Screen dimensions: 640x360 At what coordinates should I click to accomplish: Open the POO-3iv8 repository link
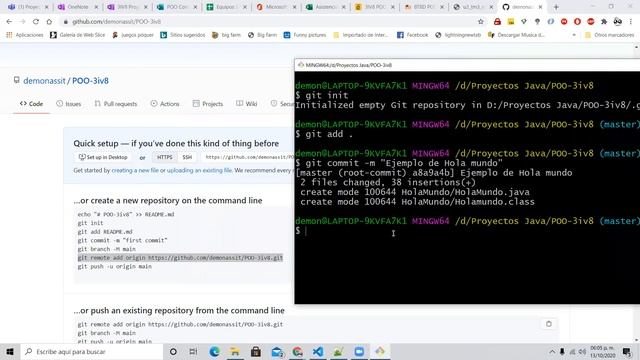point(90,81)
